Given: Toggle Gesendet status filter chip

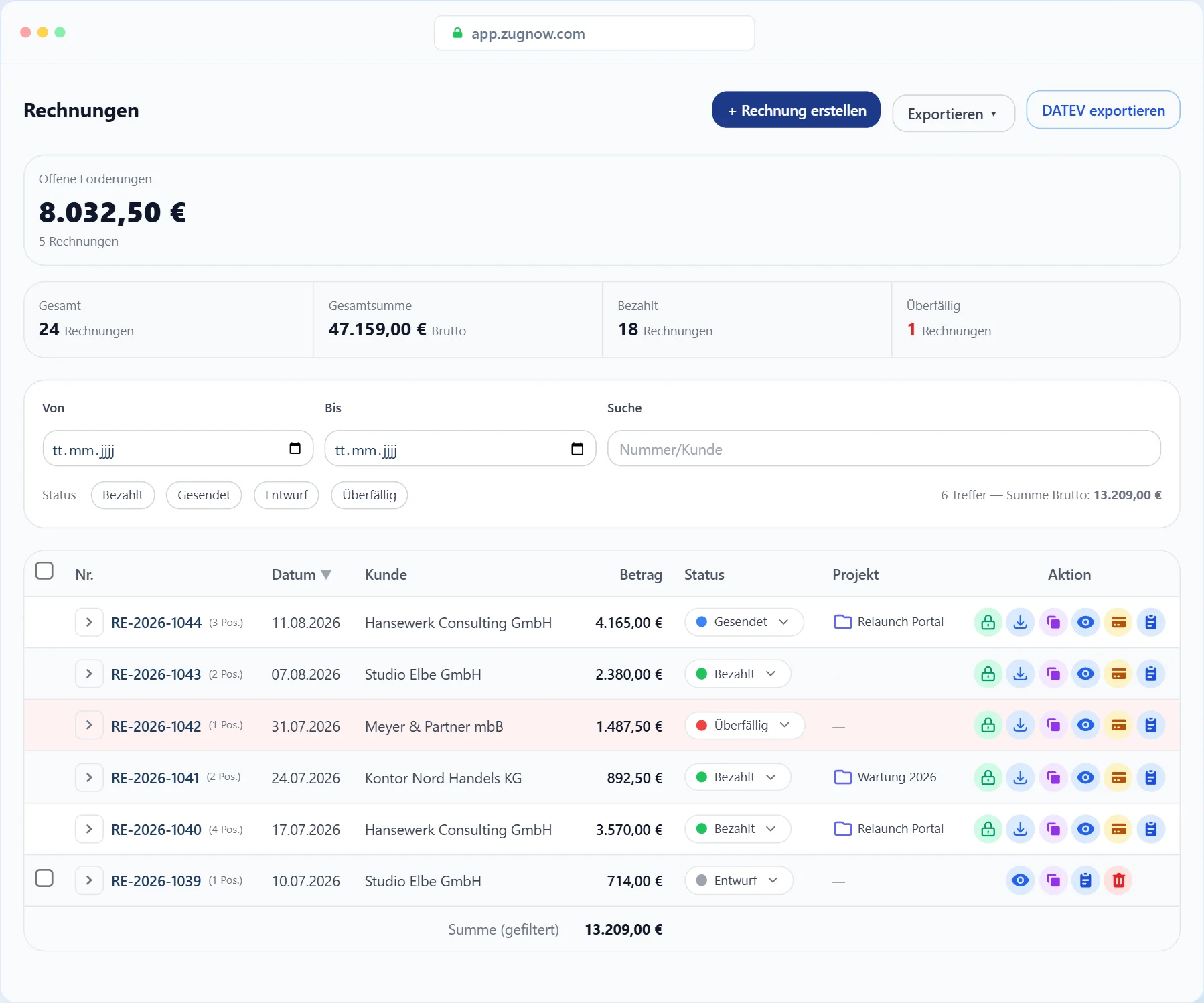Looking at the screenshot, I should pyautogui.click(x=204, y=495).
